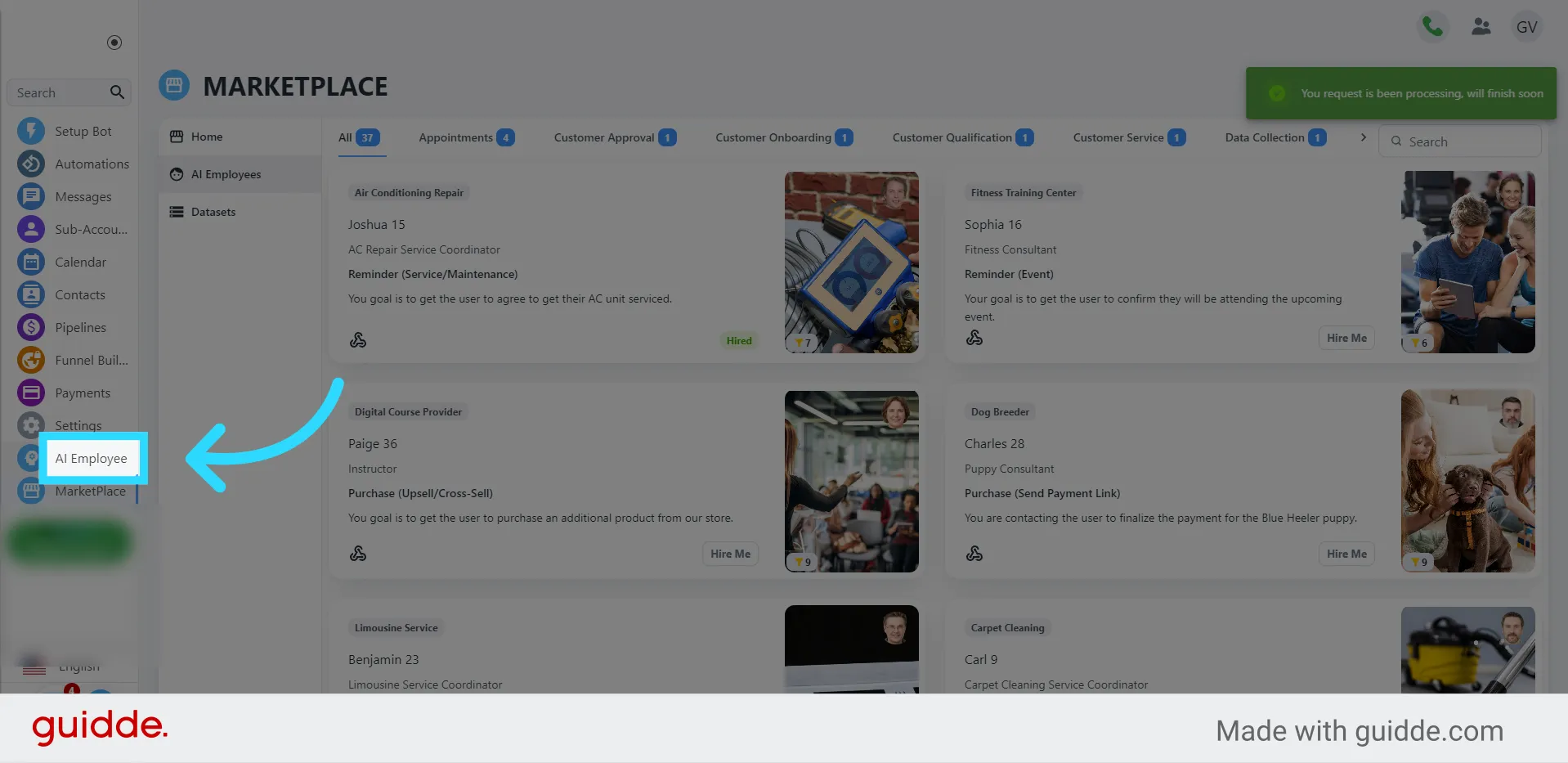Viewport: 1568px width, 763px height.
Task: Click the Marketplace header store icon
Action: [x=174, y=85]
